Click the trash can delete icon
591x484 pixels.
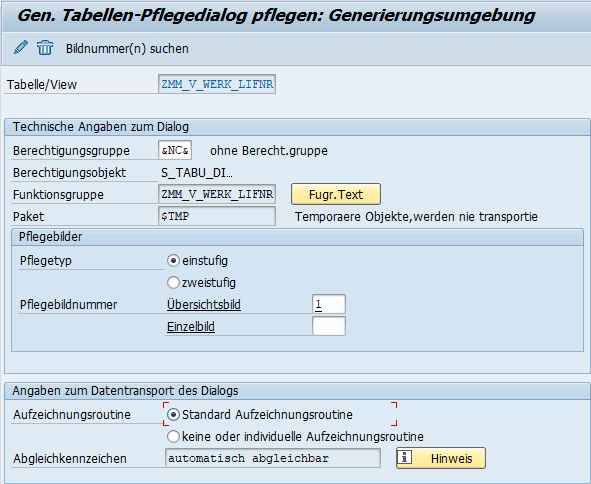45,48
